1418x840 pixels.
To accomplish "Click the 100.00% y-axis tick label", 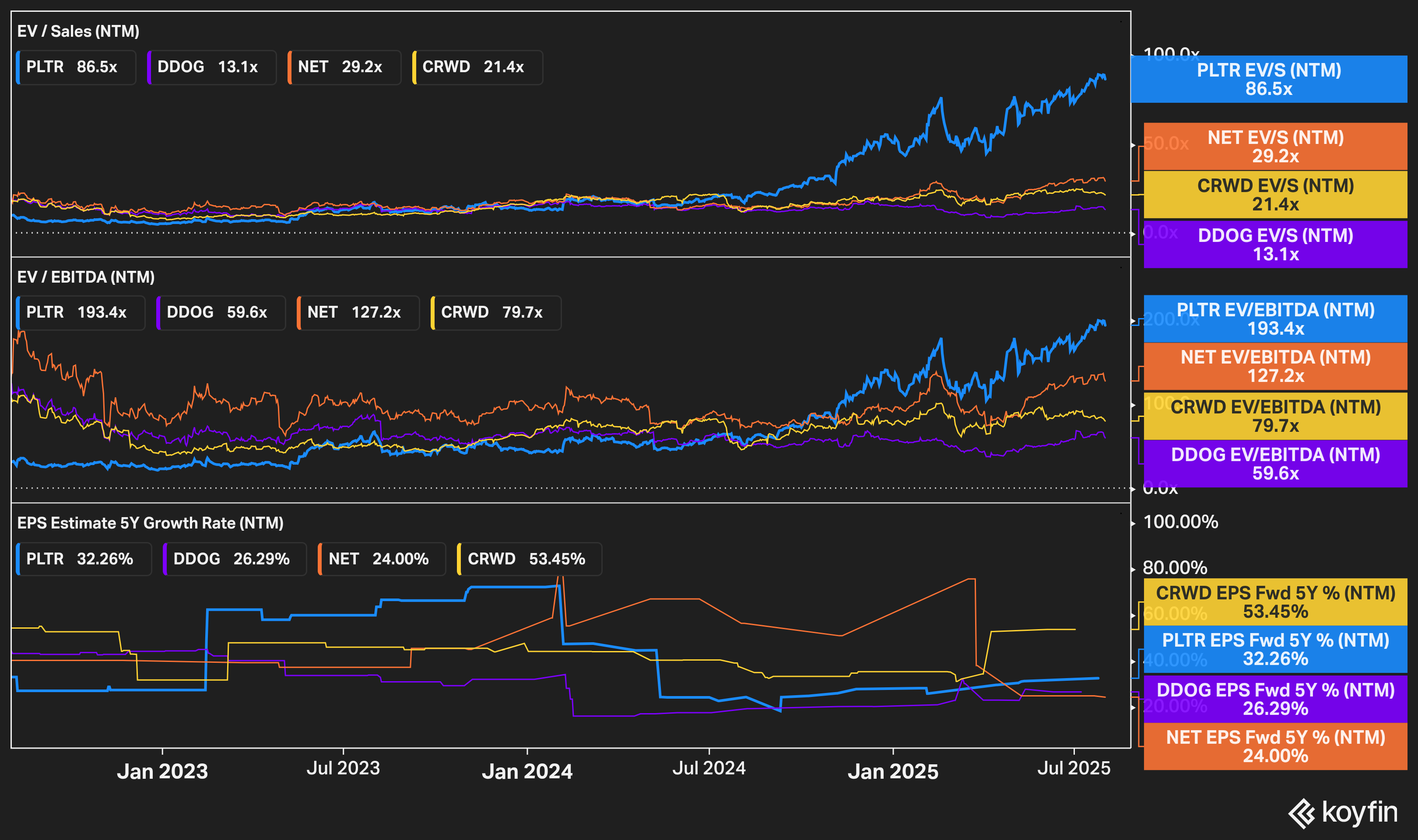I will [x=1180, y=522].
